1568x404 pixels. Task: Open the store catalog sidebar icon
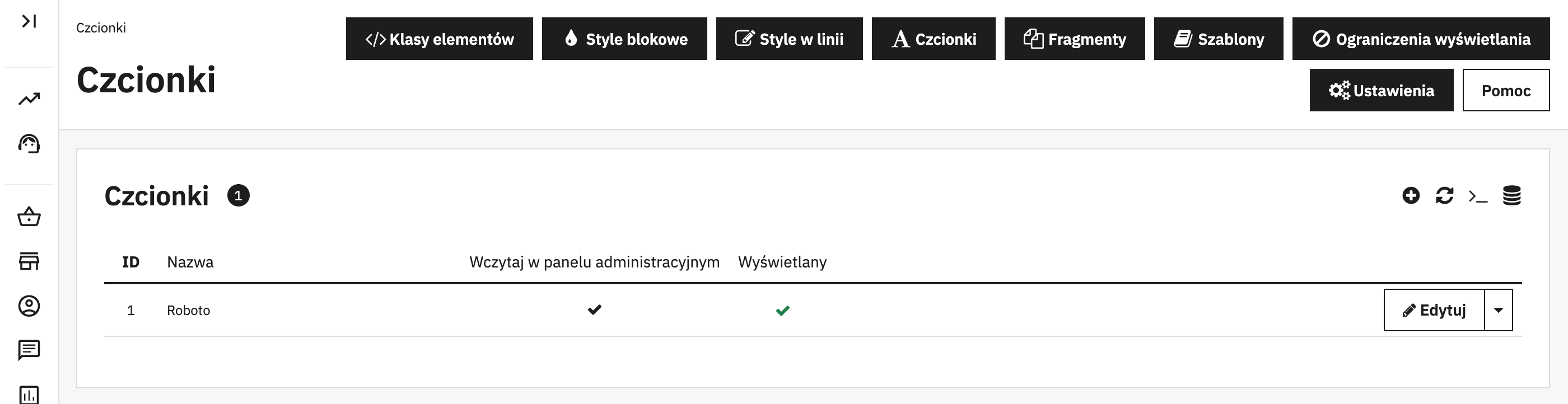pyautogui.click(x=29, y=261)
